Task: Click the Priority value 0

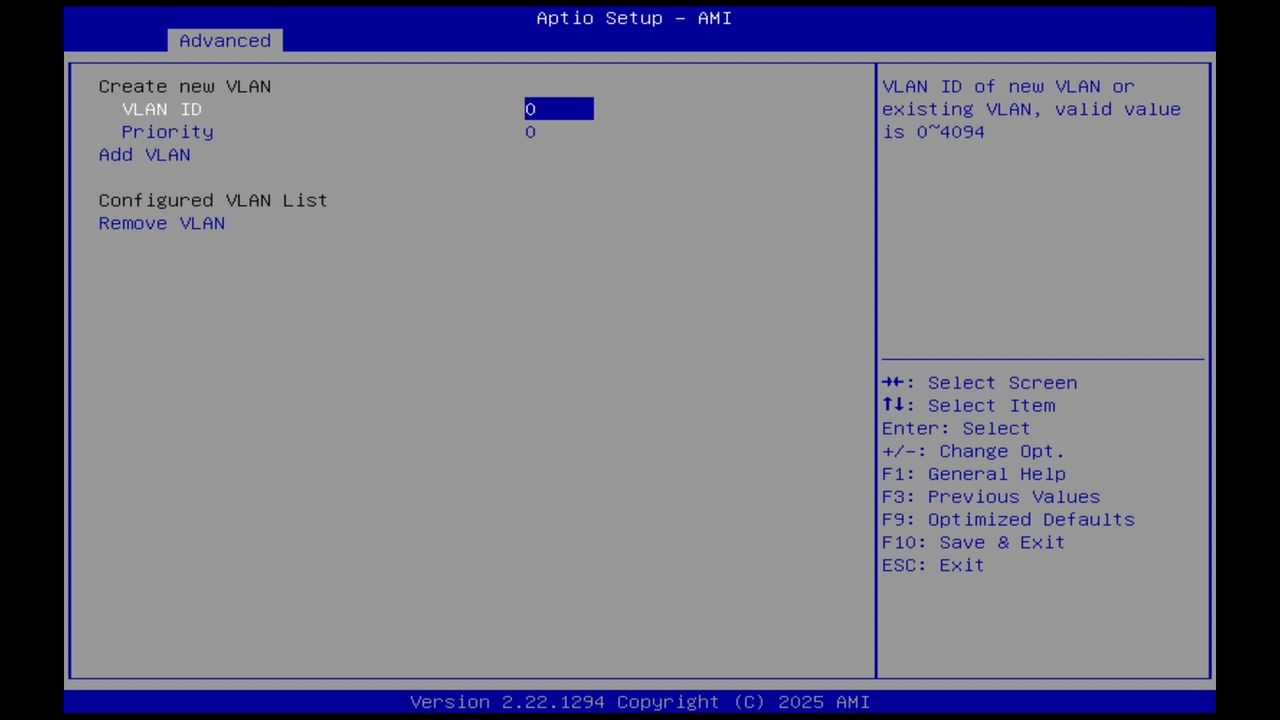Action: click(x=530, y=131)
